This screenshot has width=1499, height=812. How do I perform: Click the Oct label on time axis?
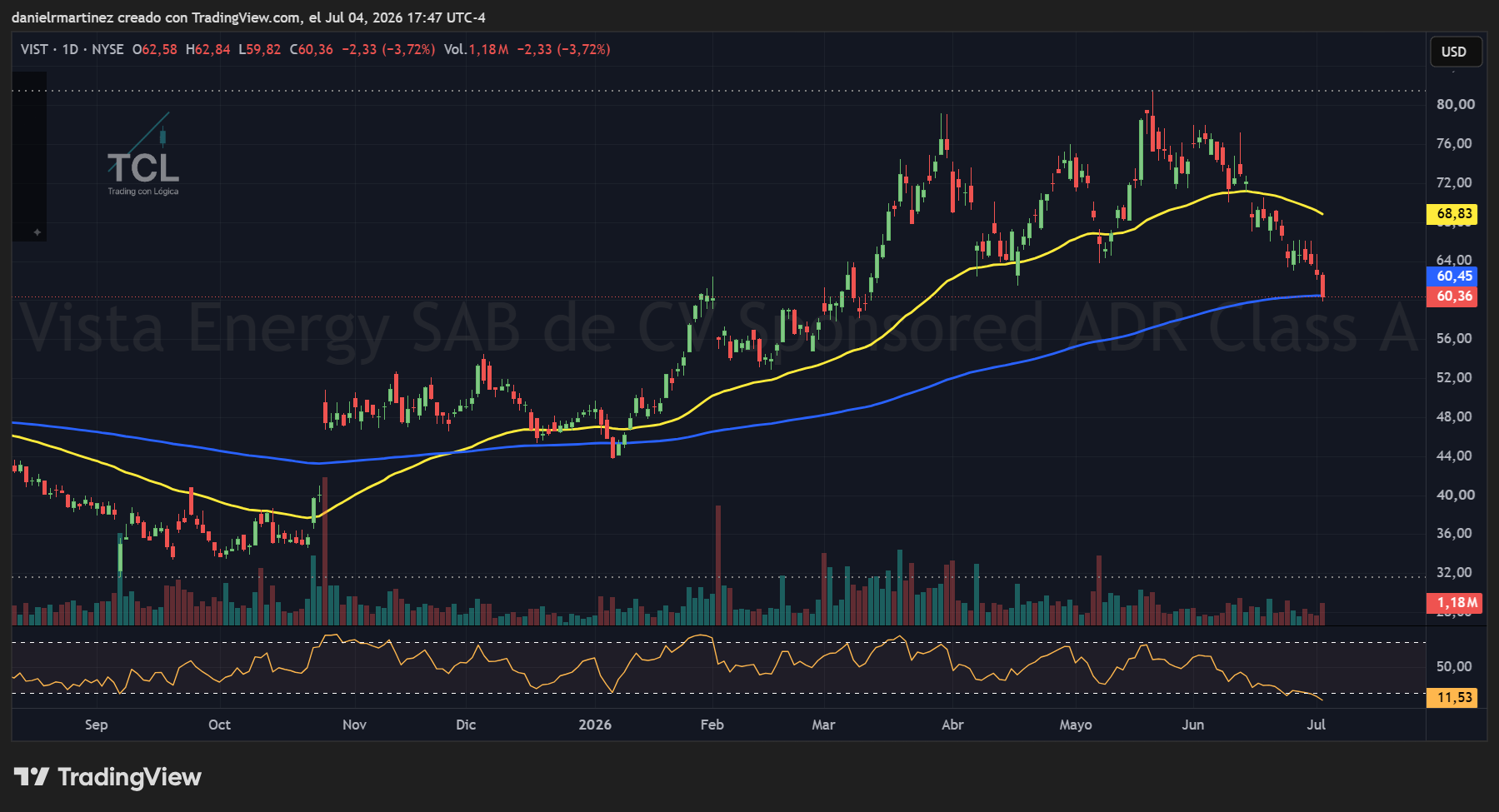pos(219,725)
